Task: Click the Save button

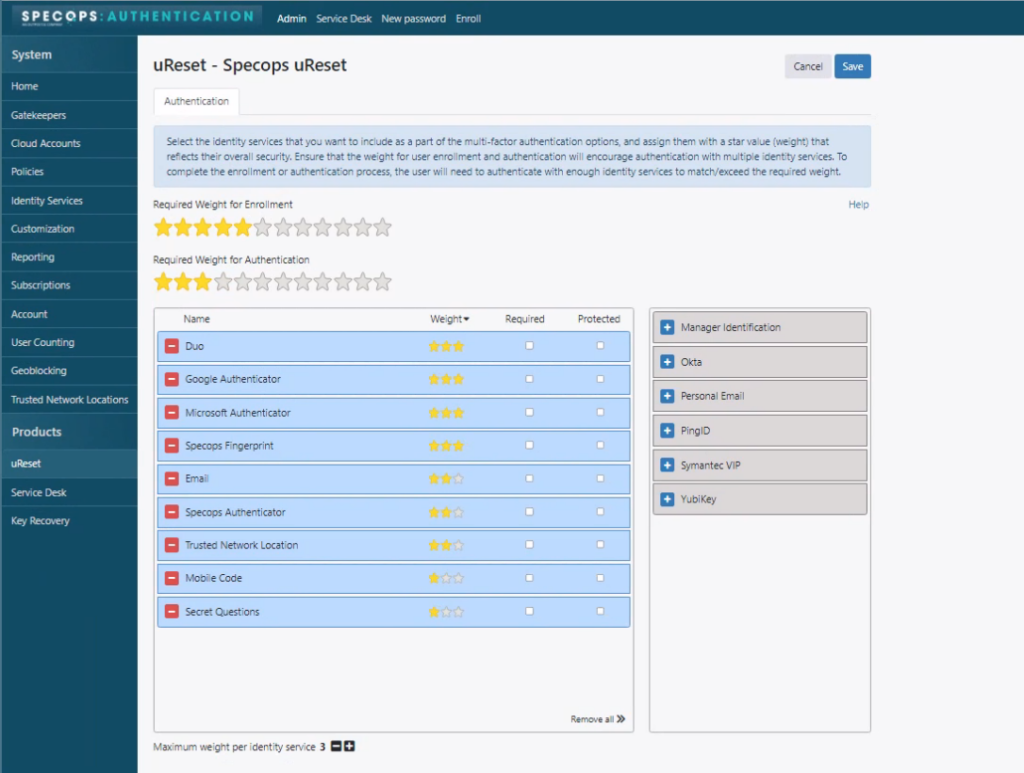Action: 852,66
